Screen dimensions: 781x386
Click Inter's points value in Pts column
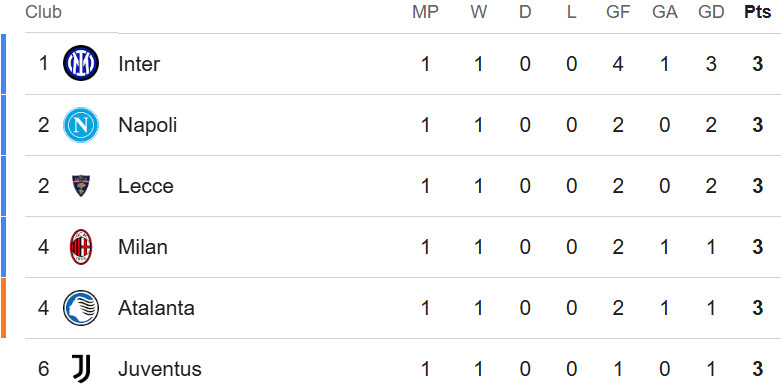pos(758,64)
